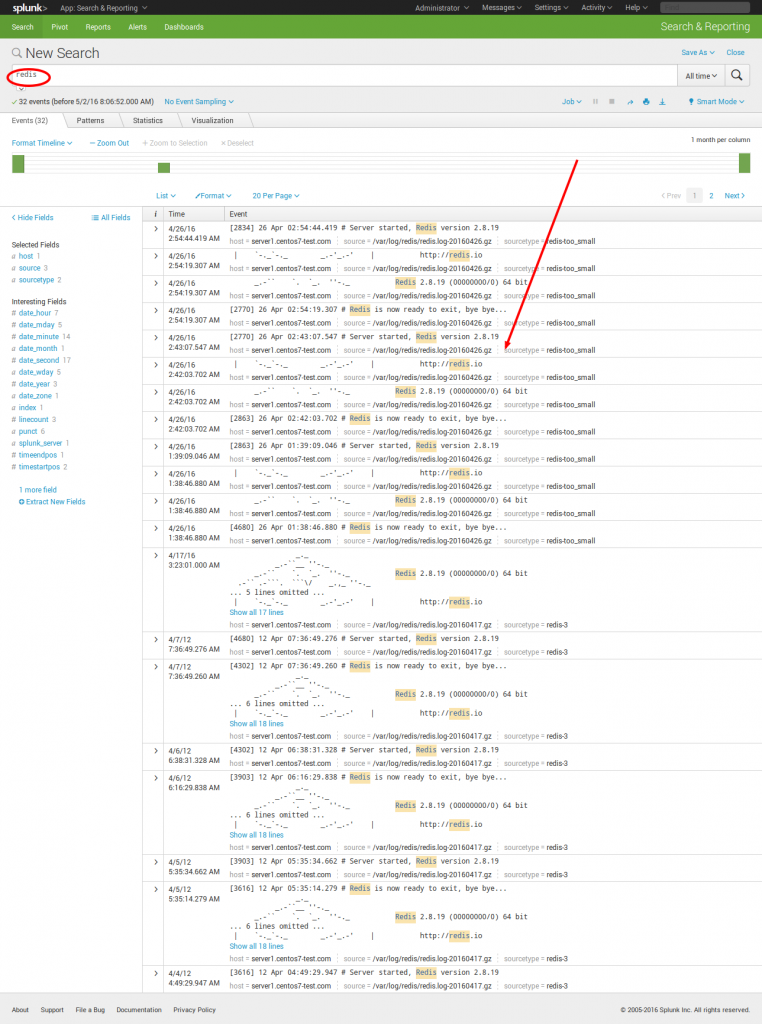
Task: Export results with the download icon
Action: pyautogui.click(x=662, y=102)
